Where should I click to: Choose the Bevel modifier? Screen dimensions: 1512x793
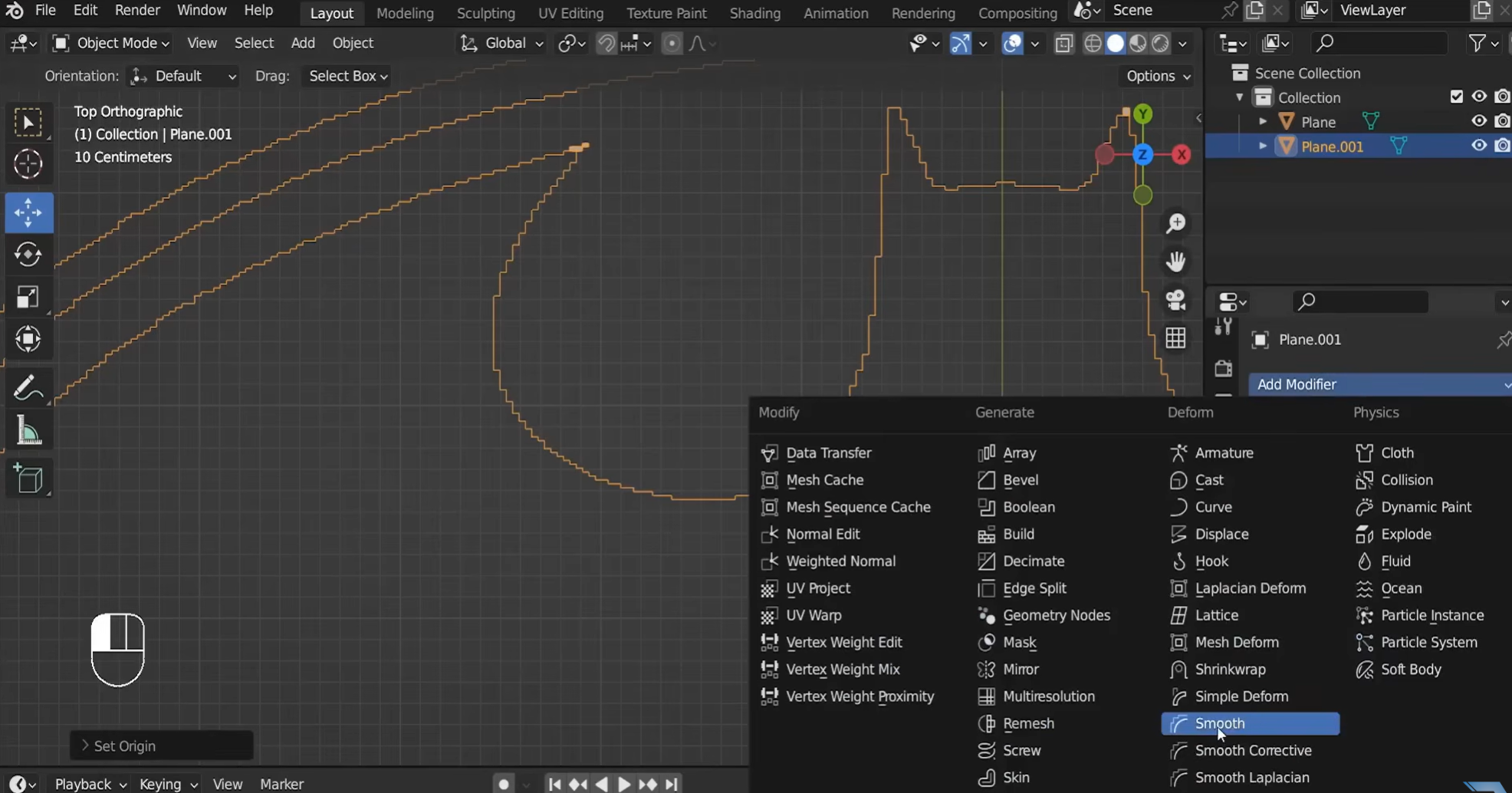pos(1020,480)
